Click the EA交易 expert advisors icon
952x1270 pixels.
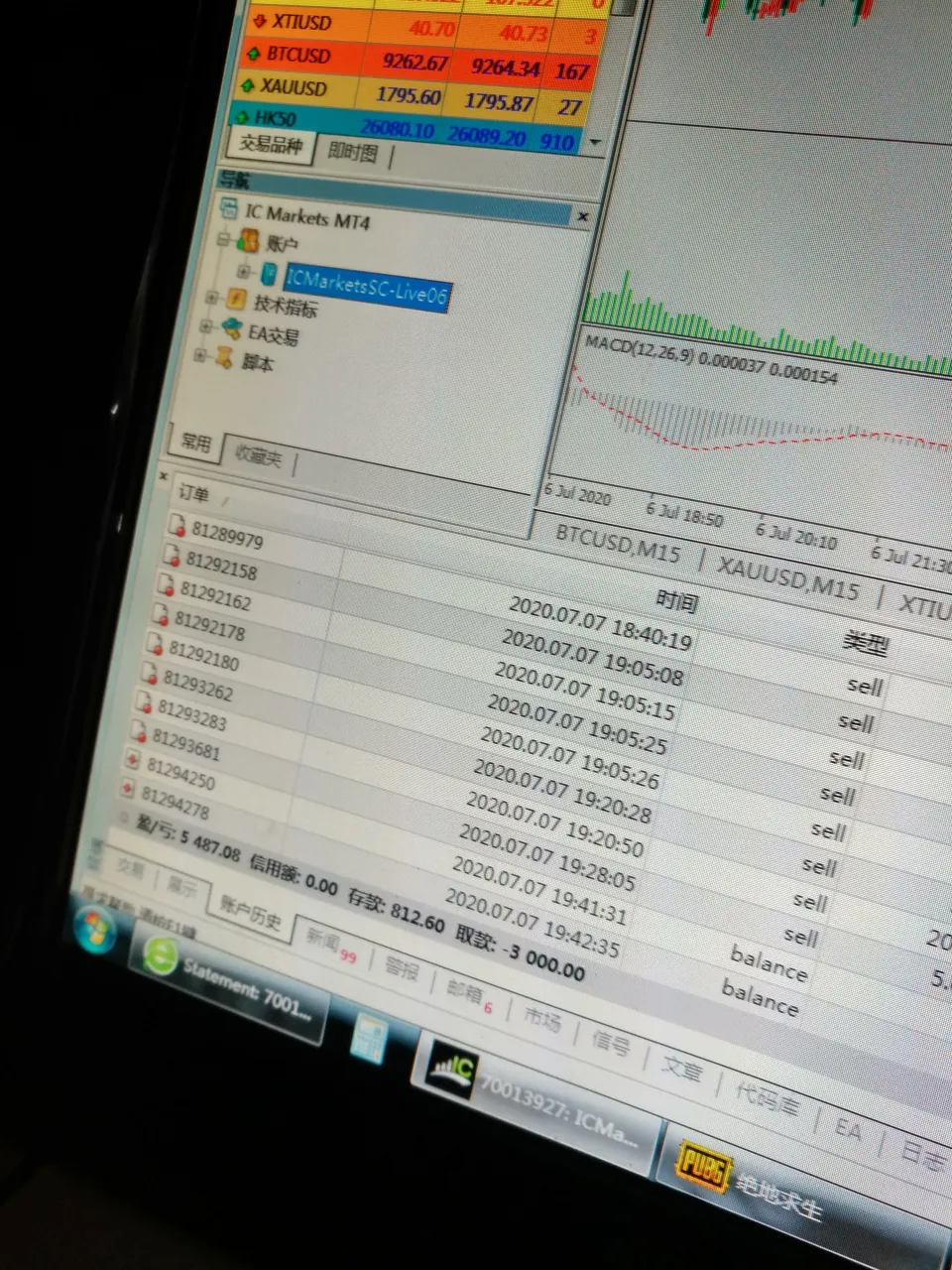click(x=231, y=327)
